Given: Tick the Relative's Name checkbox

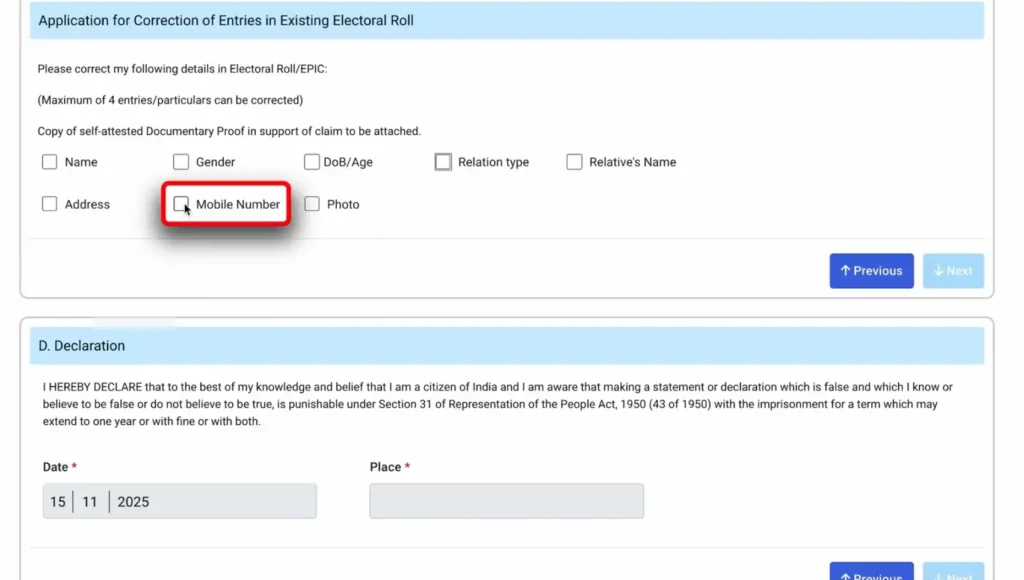Looking at the screenshot, I should tap(574, 162).
